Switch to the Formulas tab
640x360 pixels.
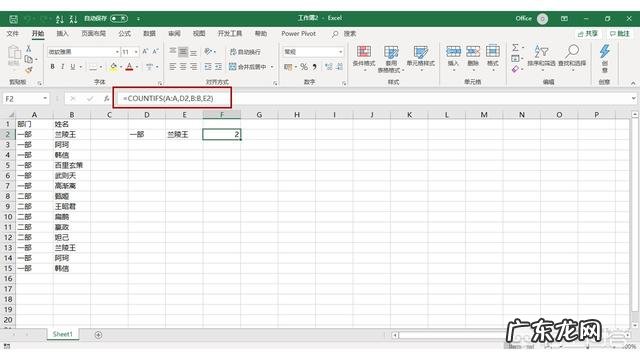[x=124, y=33]
